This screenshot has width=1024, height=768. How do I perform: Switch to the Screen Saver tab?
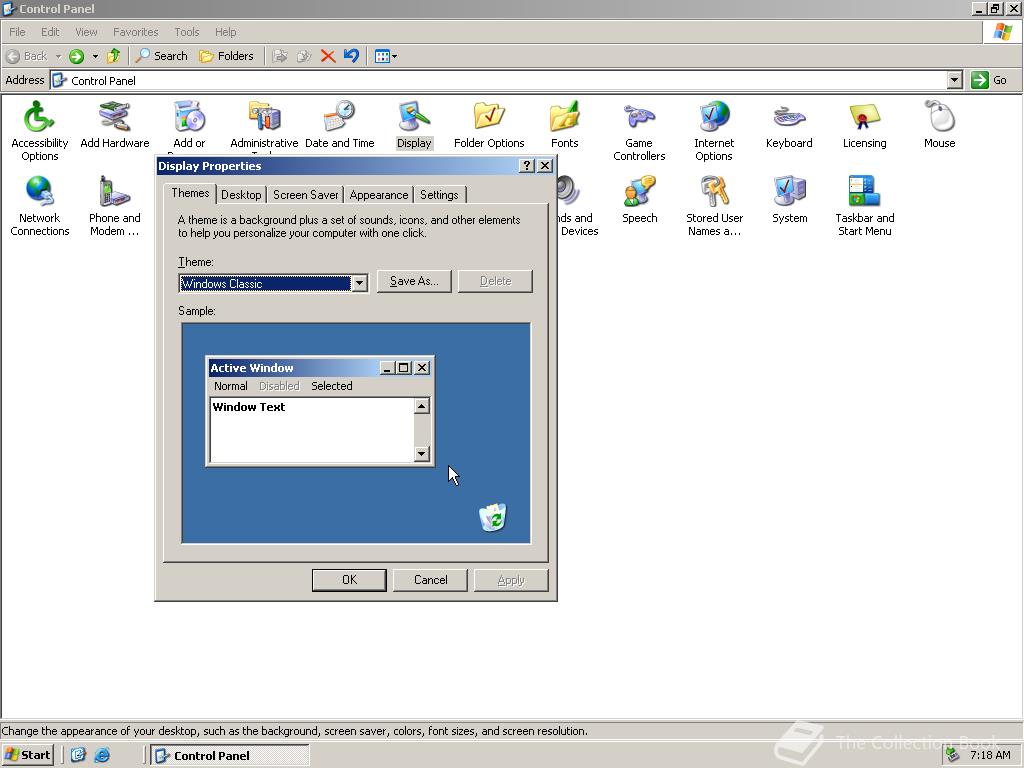[306, 195]
